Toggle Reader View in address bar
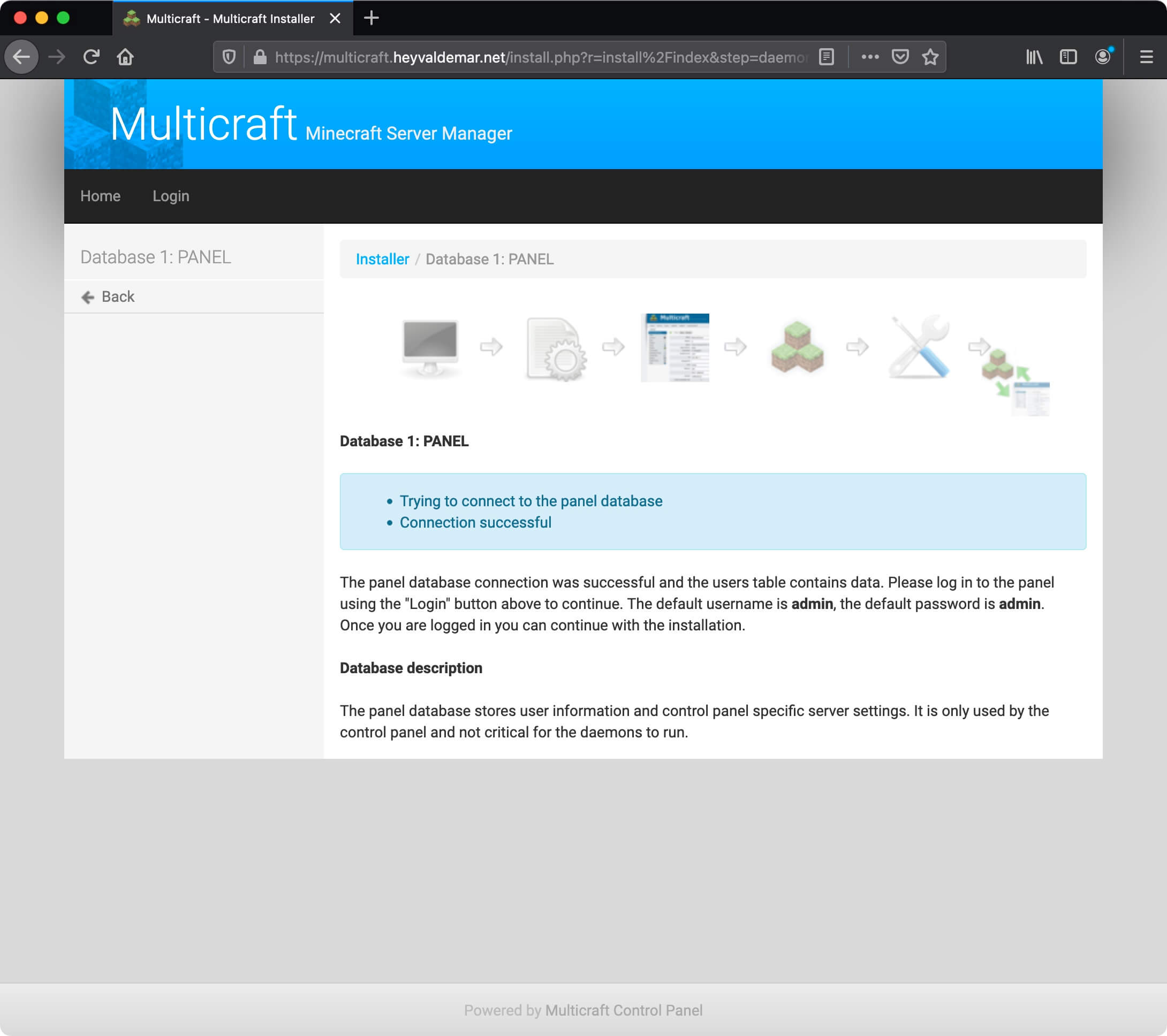 coord(826,57)
